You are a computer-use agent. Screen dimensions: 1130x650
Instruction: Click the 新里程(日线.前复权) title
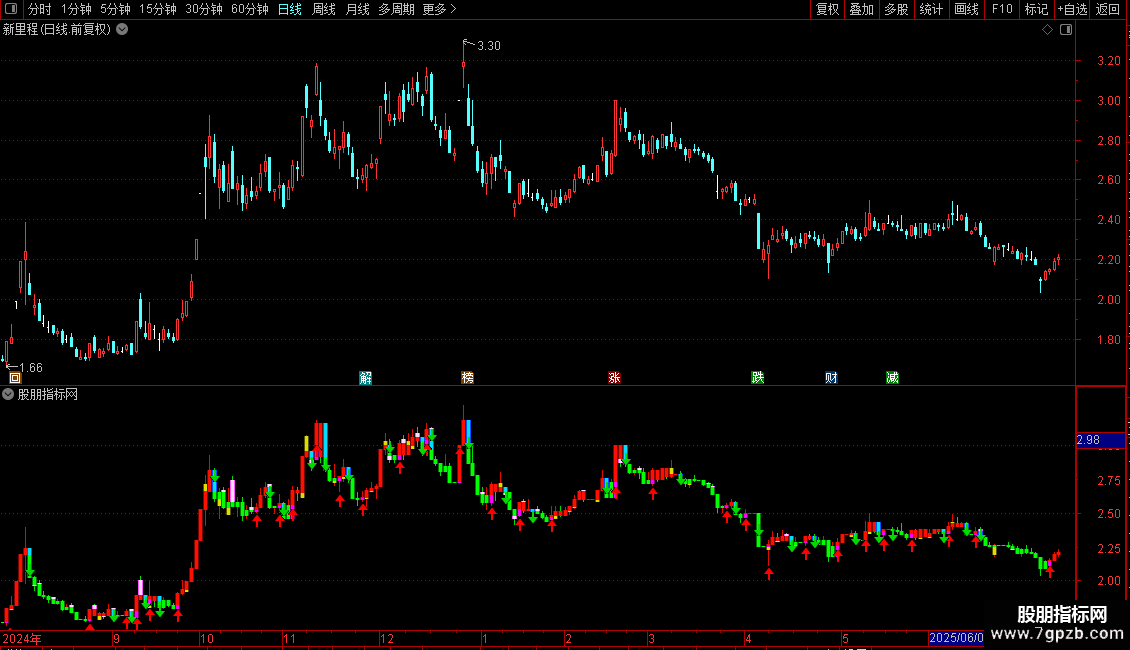(57, 30)
